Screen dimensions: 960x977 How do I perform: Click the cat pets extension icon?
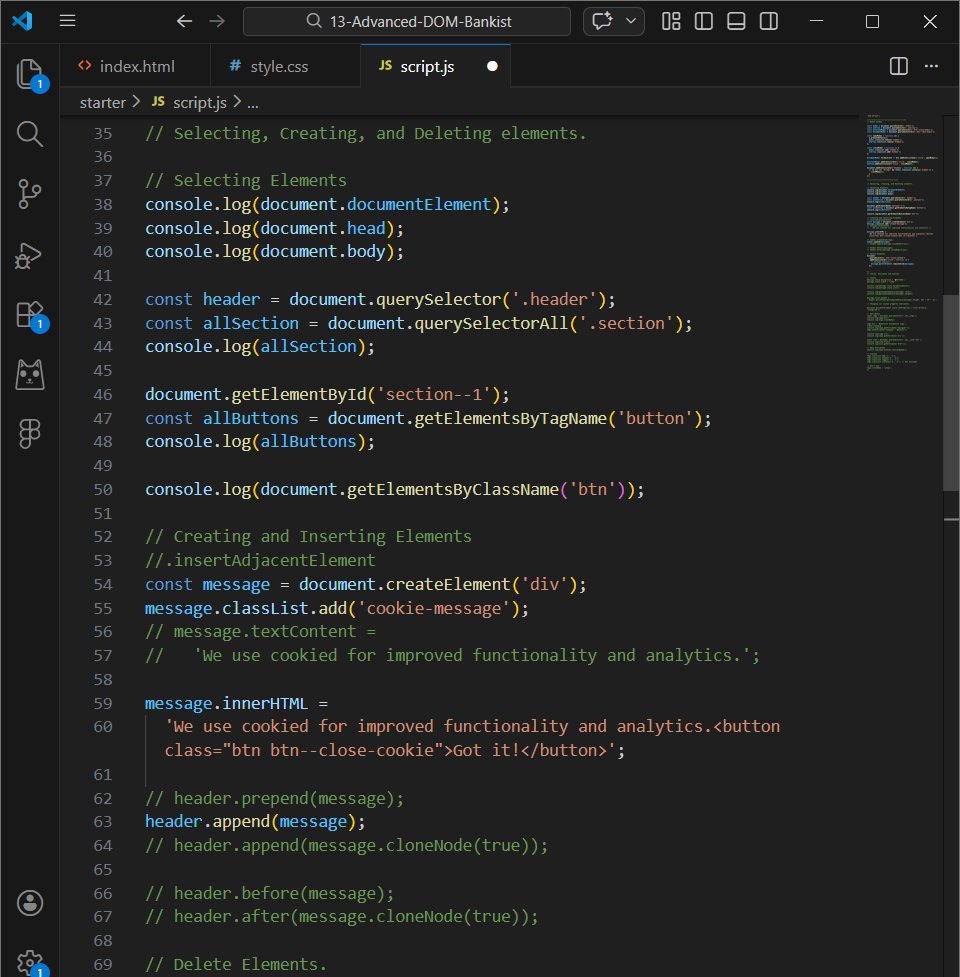point(30,375)
